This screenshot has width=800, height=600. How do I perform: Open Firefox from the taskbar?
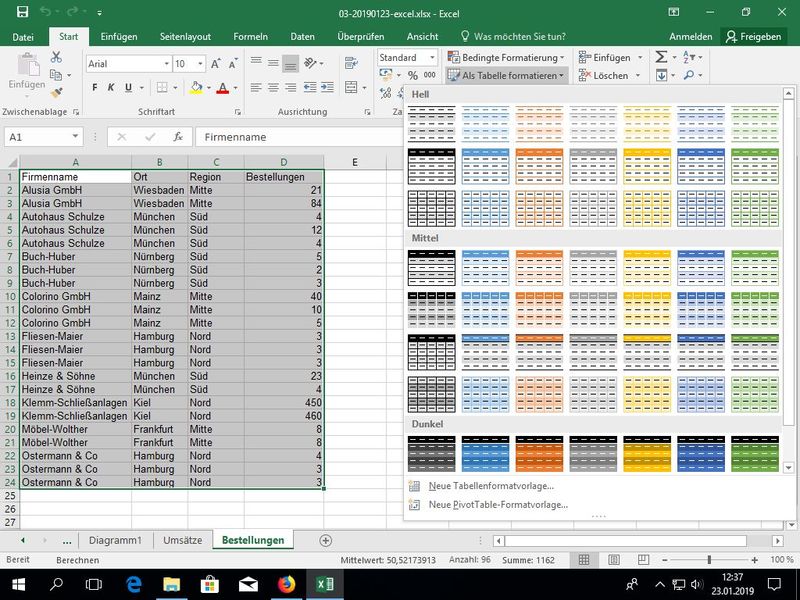[x=286, y=584]
